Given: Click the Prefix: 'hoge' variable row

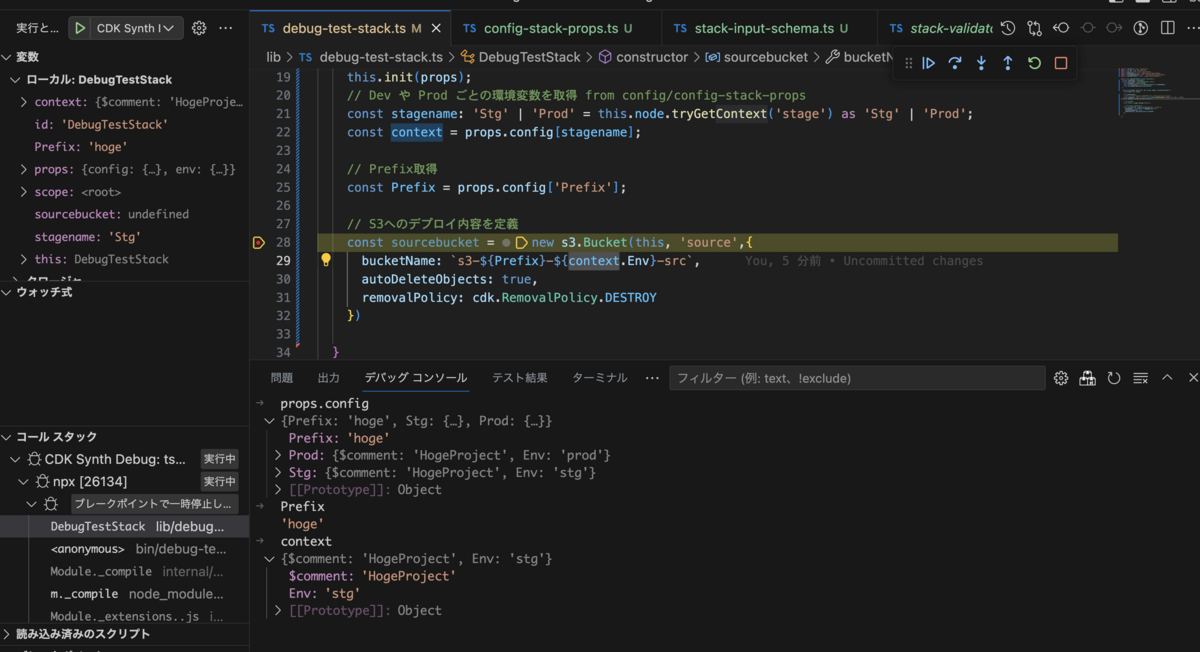Looking at the screenshot, I should pos(125,147).
